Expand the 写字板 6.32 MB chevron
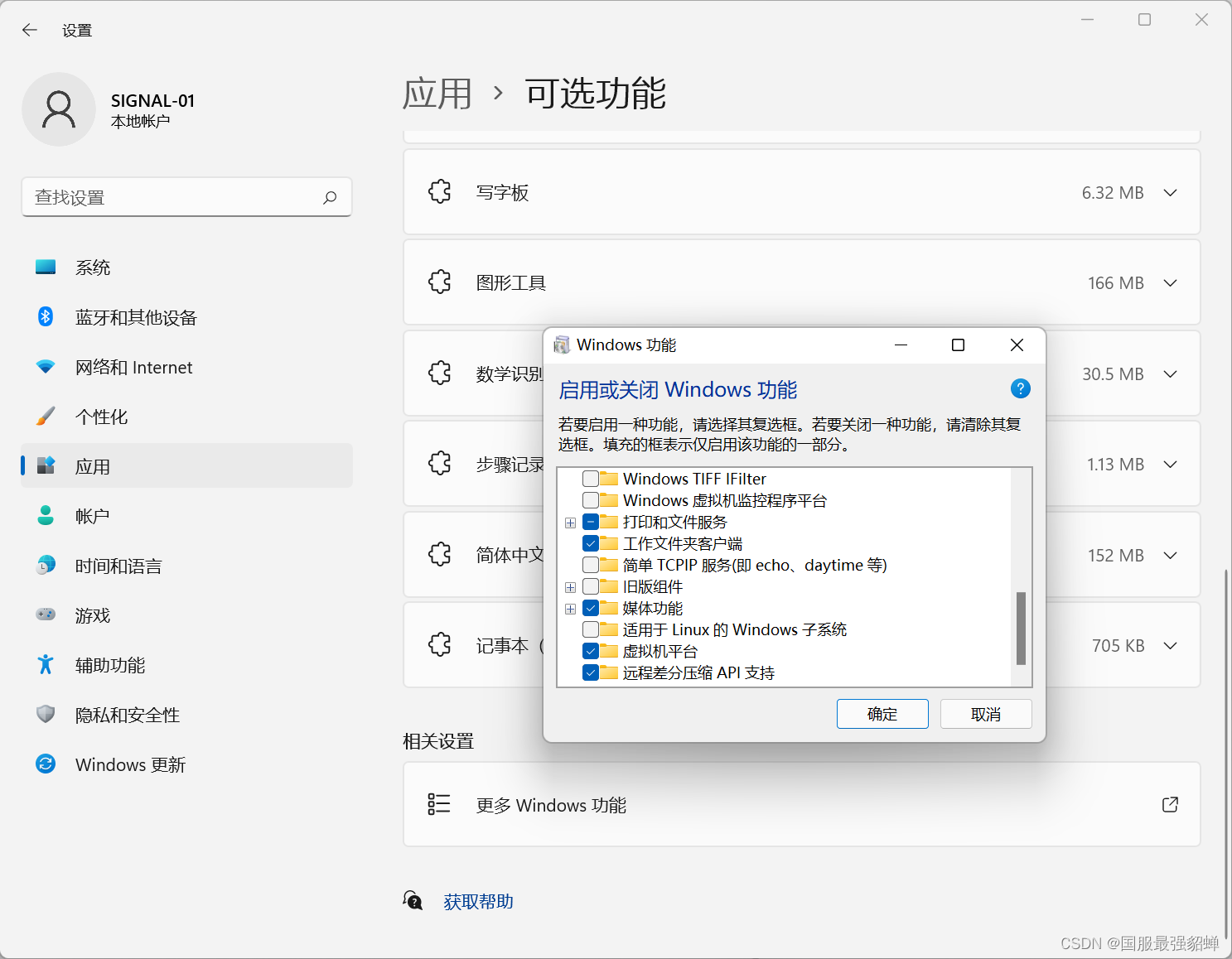1232x959 pixels. 1170,193
